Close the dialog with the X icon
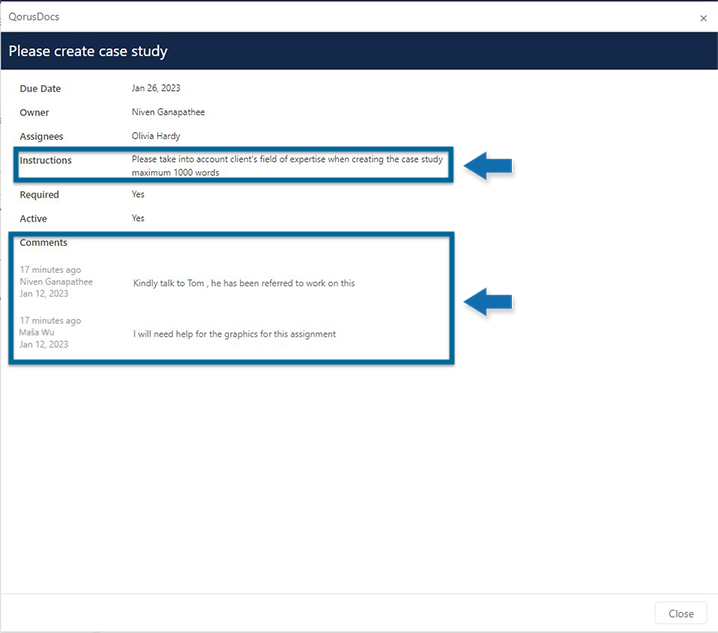The image size is (718, 633). [x=702, y=17]
